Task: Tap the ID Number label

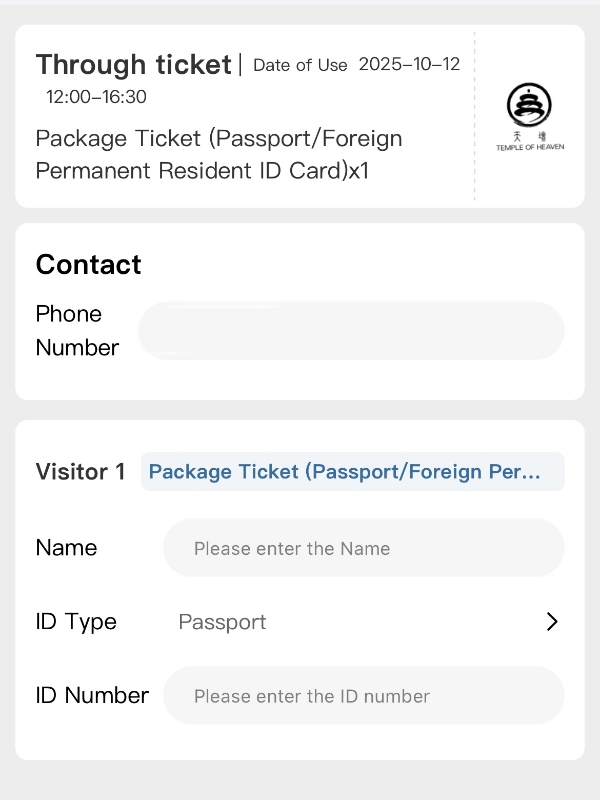Action: 92,696
